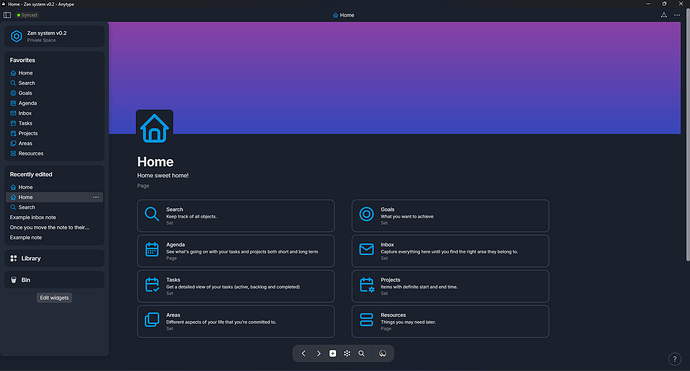Viewport: 690px width, 371px height.
Task: Click the 'Home sweet home!' description
Action: pos(163,176)
